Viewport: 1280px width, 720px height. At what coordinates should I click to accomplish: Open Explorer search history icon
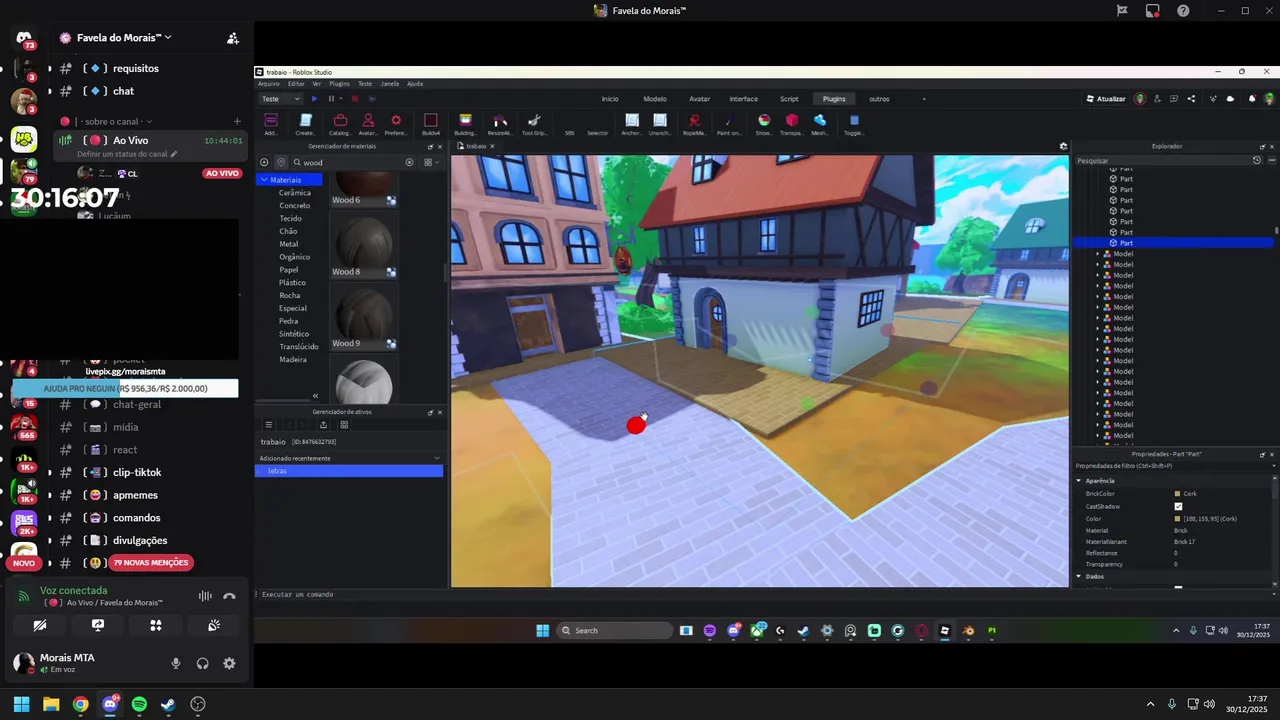coord(1257,160)
